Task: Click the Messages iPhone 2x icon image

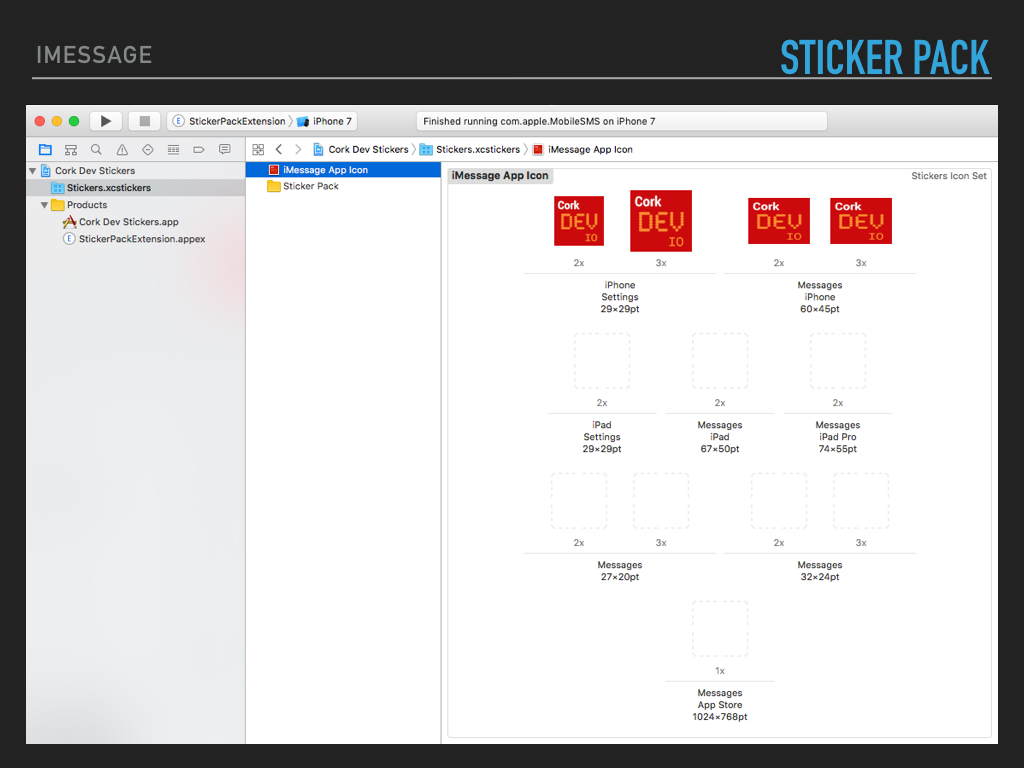Action: 778,221
